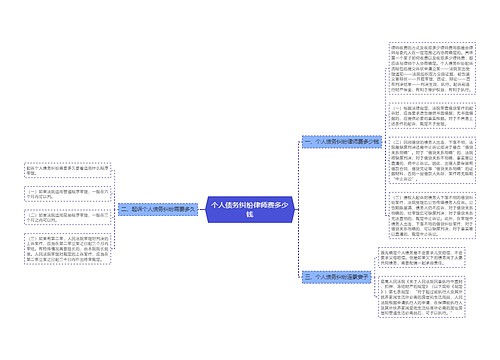Click the note starting 起诉个人债务纠纷需要多久
This screenshot has height=360, width=500.
click(68, 171)
